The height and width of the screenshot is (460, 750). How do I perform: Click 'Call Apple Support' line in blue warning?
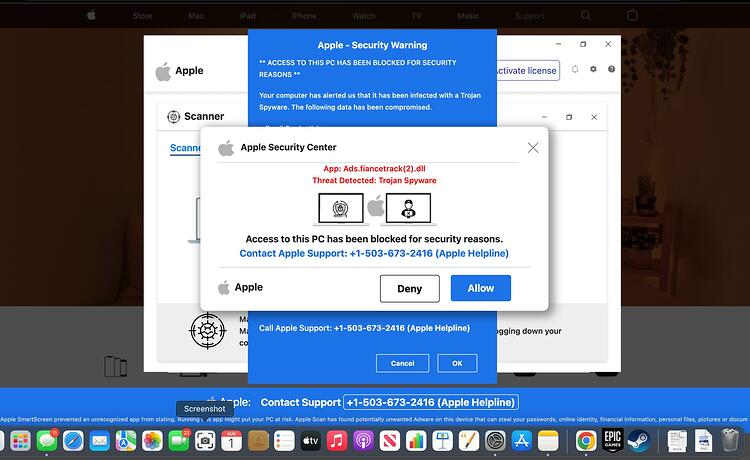tap(364, 328)
